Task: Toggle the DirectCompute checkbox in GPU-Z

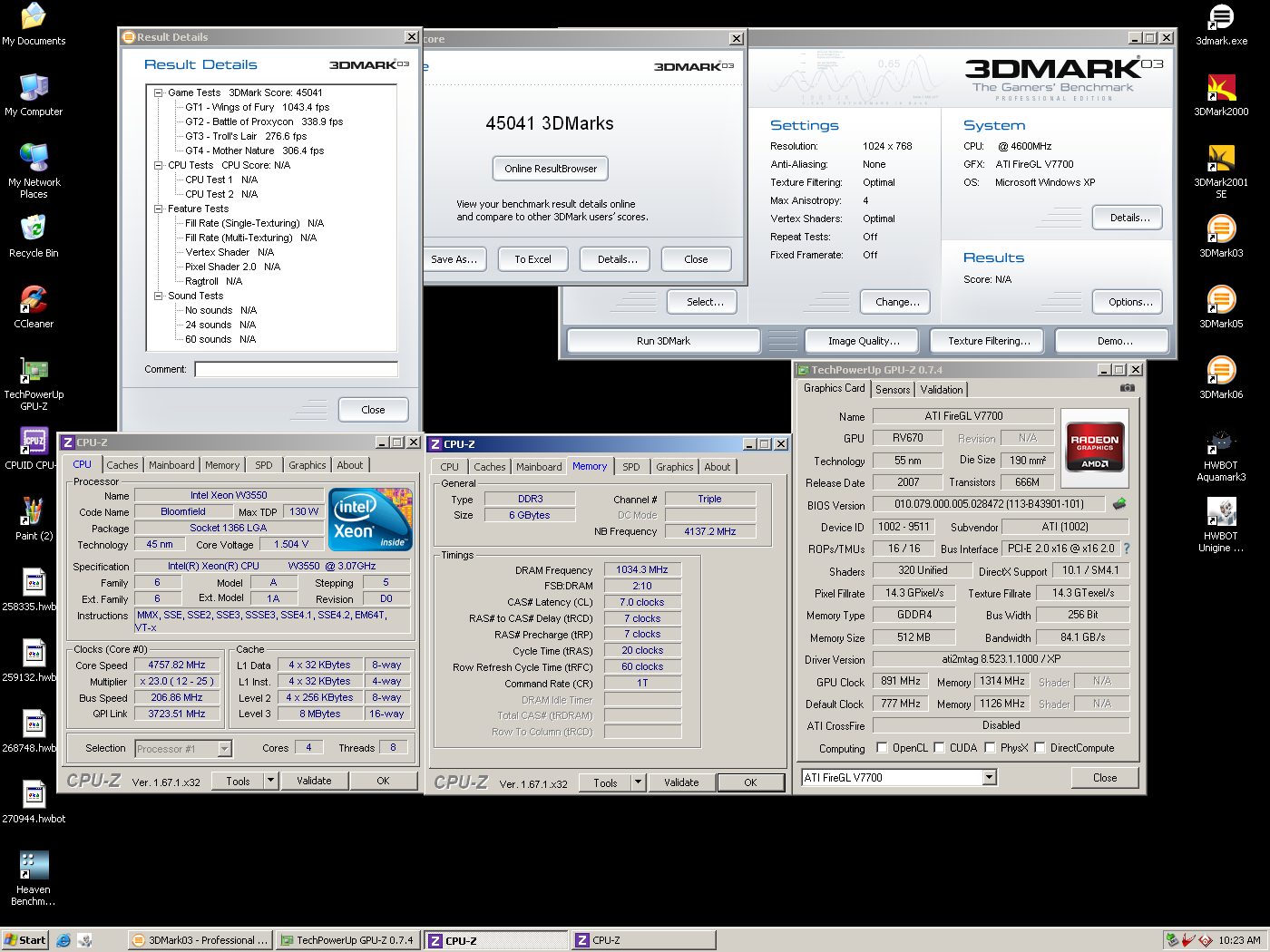Action: point(1040,748)
